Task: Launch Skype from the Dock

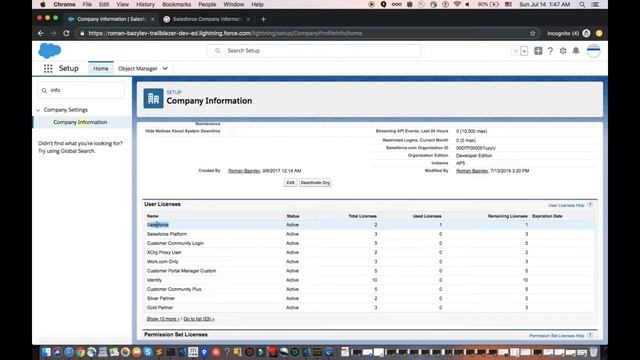Action: tap(148, 351)
